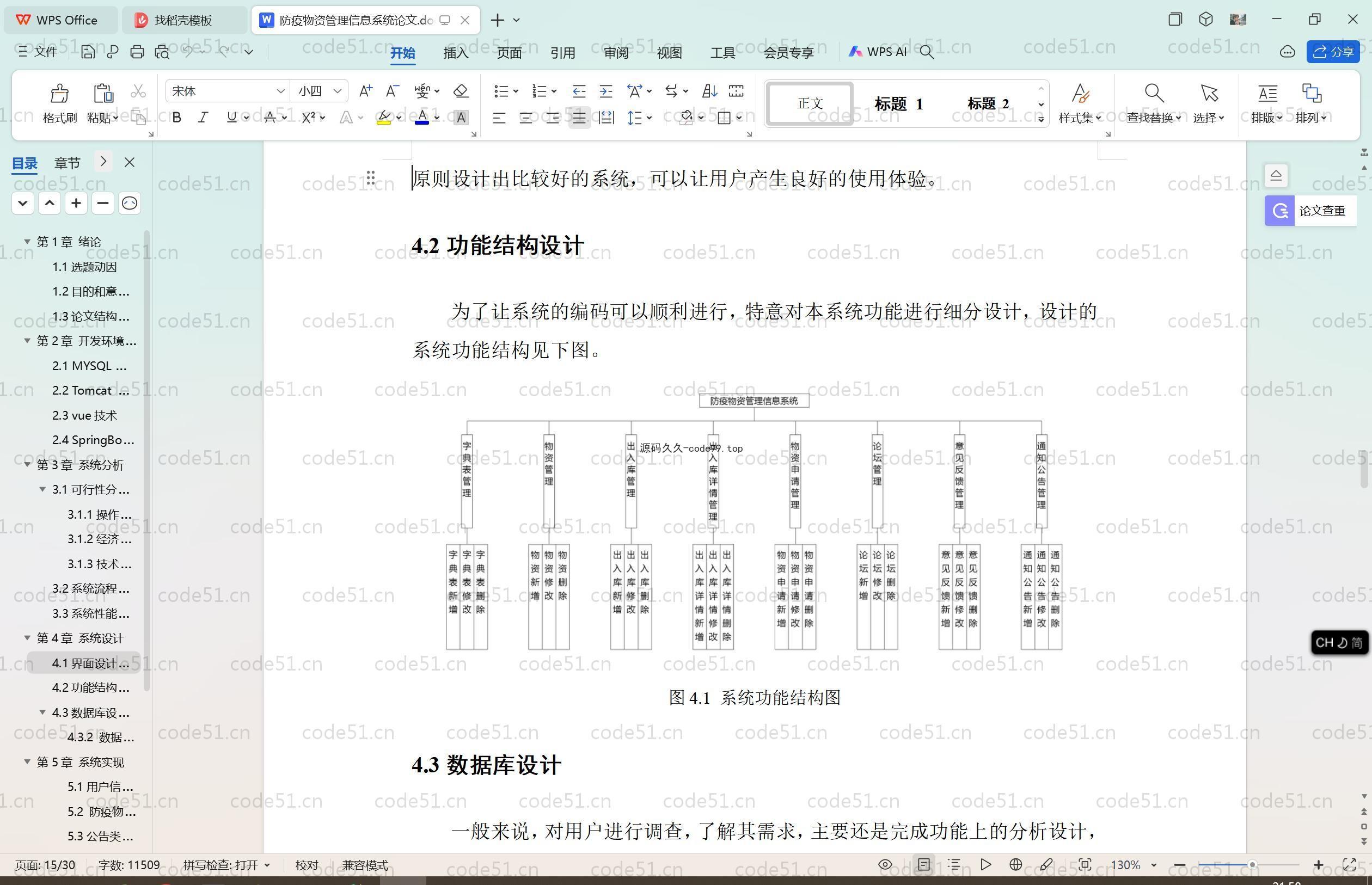Viewport: 1372px width, 885px height.
Task: Click the Clear Formatting eraser icon
Action: pyautogui.click(x=461, y=91)
